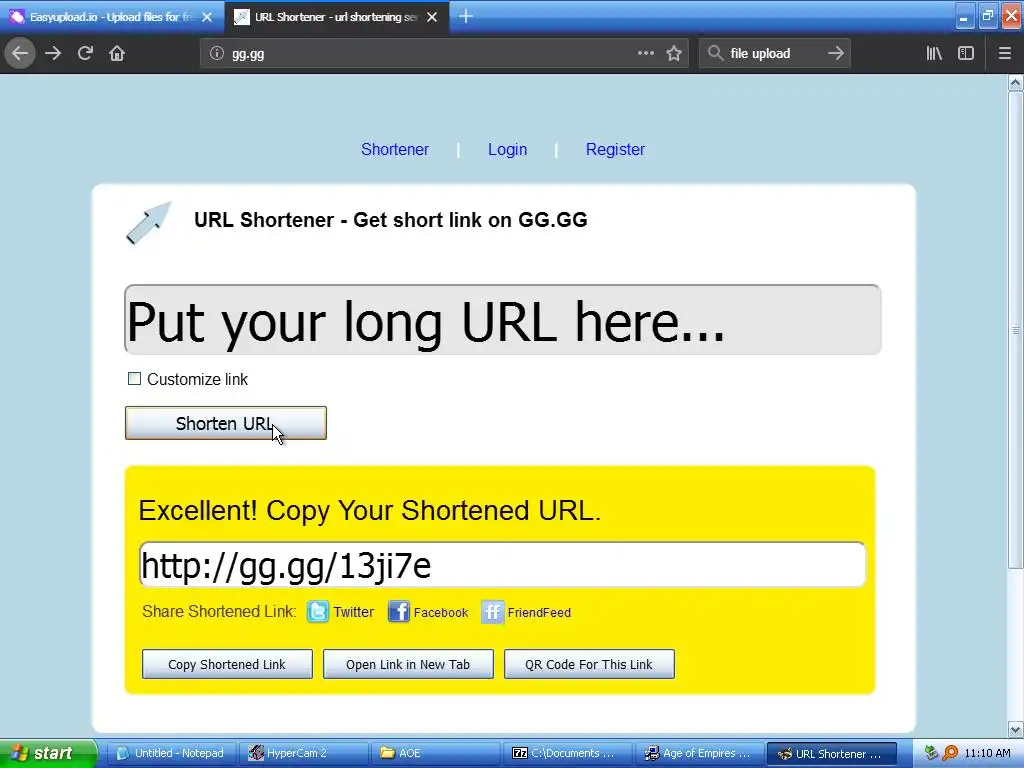
Task: Switch to HyperCam 2 in taskbar
Action: point(302,753)
